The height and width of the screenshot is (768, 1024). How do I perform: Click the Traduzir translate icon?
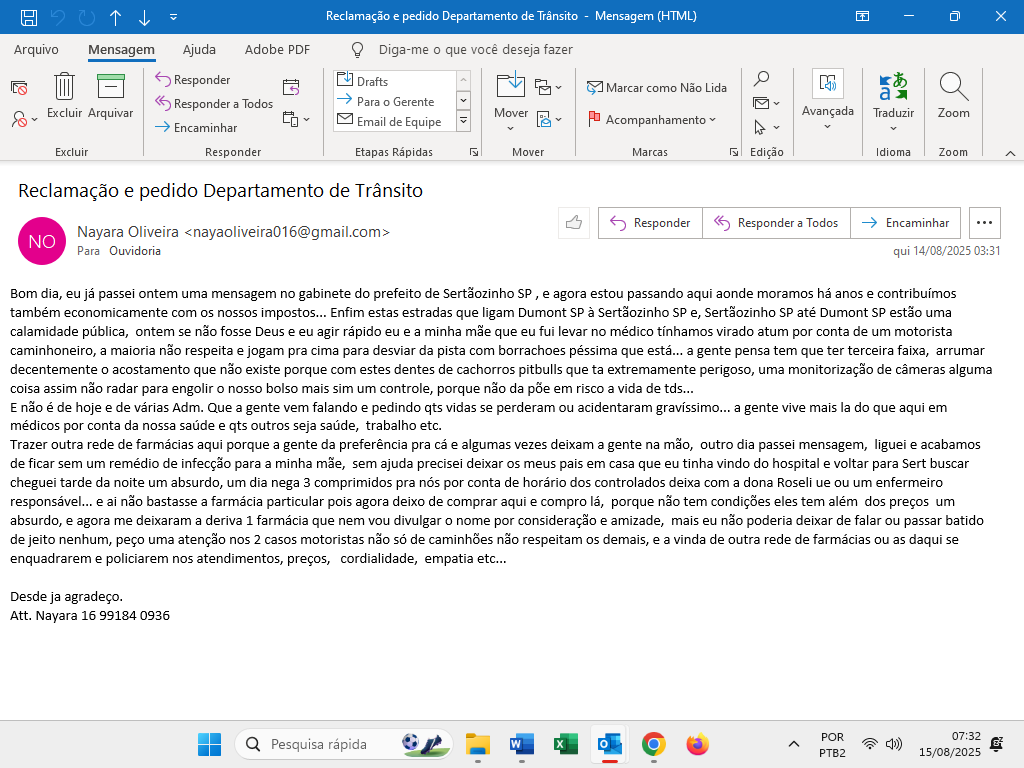[893, 88]
